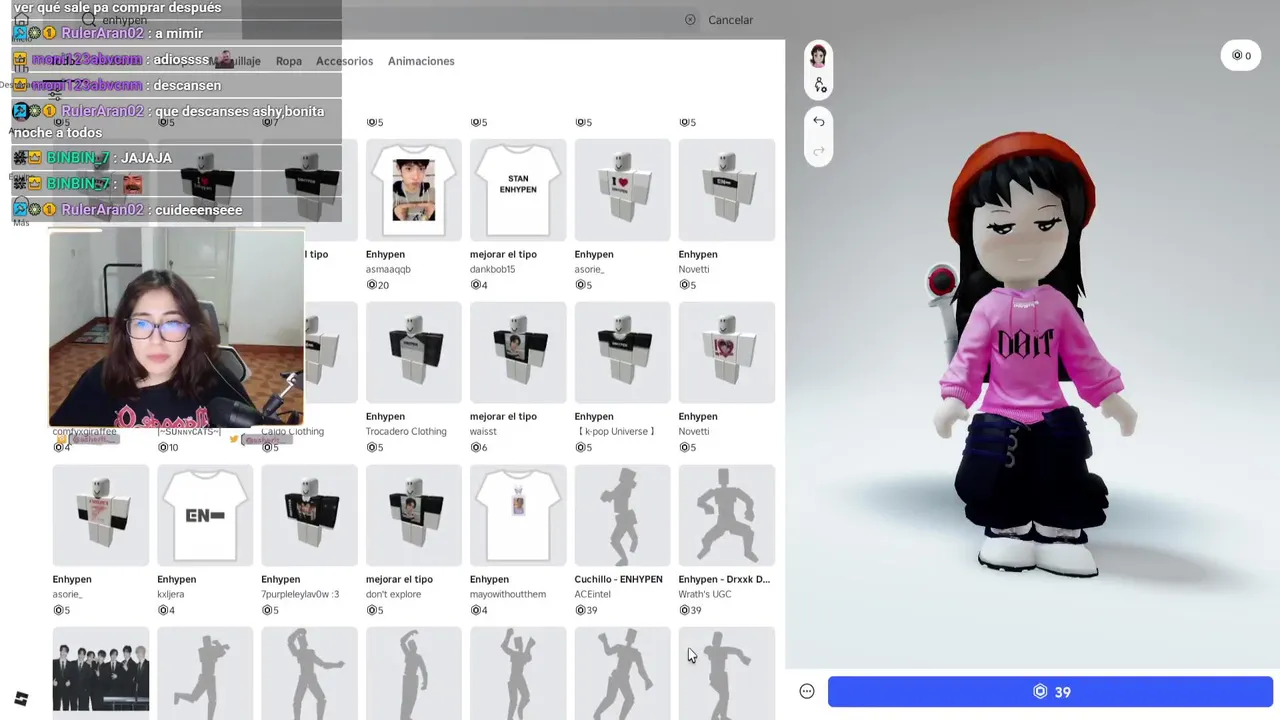Click the 20 Robux price under asmaaqqb
The image size is (1280, 720).
tap(378, 285)
